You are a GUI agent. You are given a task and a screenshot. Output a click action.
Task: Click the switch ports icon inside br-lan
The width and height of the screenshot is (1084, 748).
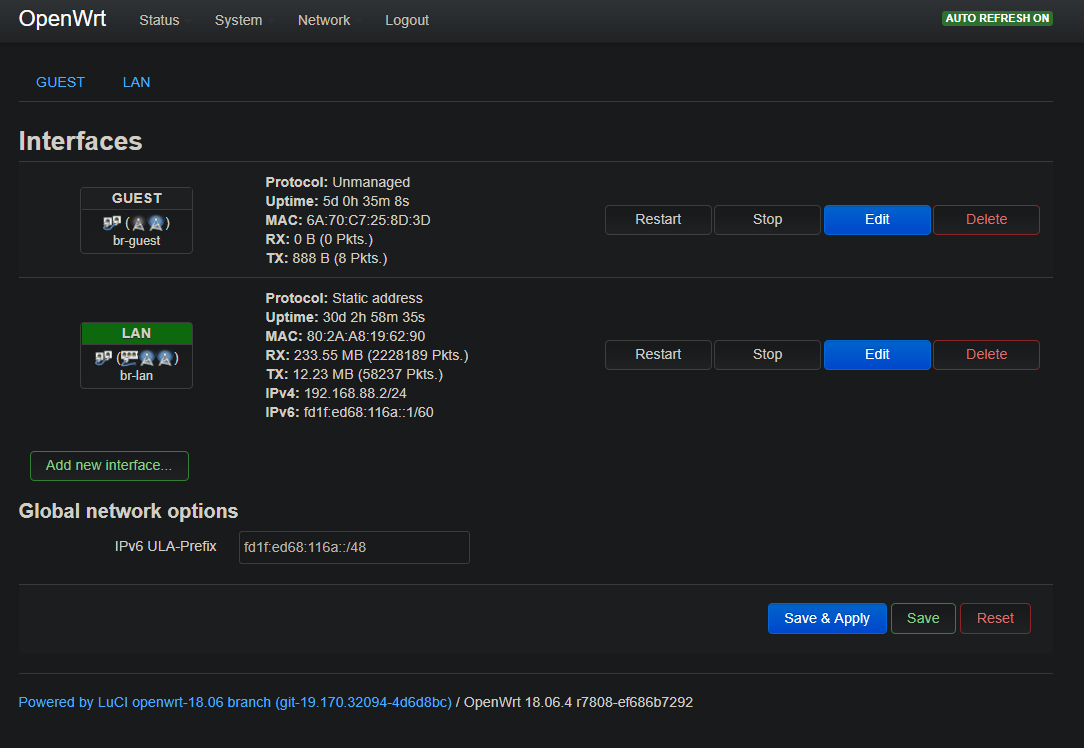pos(129,356)
